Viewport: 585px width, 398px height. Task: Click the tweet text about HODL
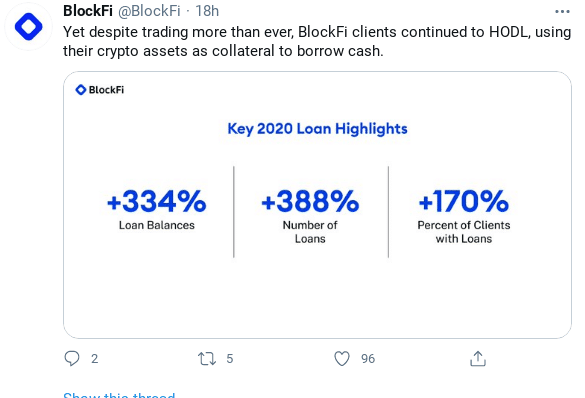point(317,41)
